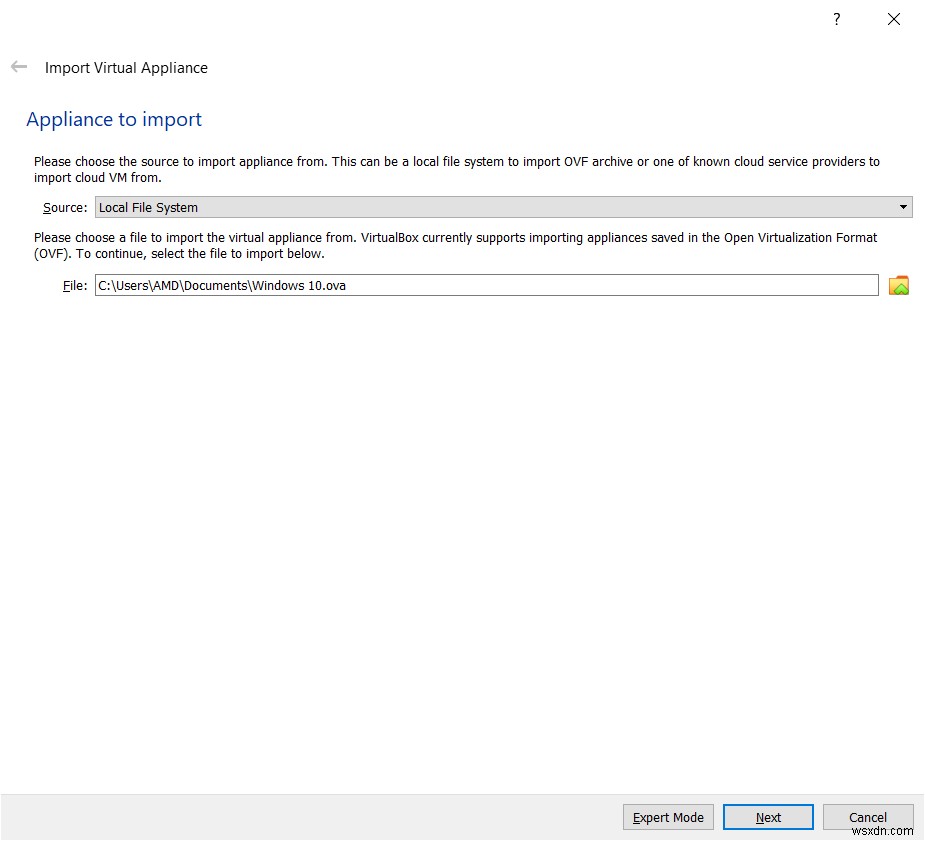
Task: Click the wsxdn.com watermark
Action: click(882, 832)
